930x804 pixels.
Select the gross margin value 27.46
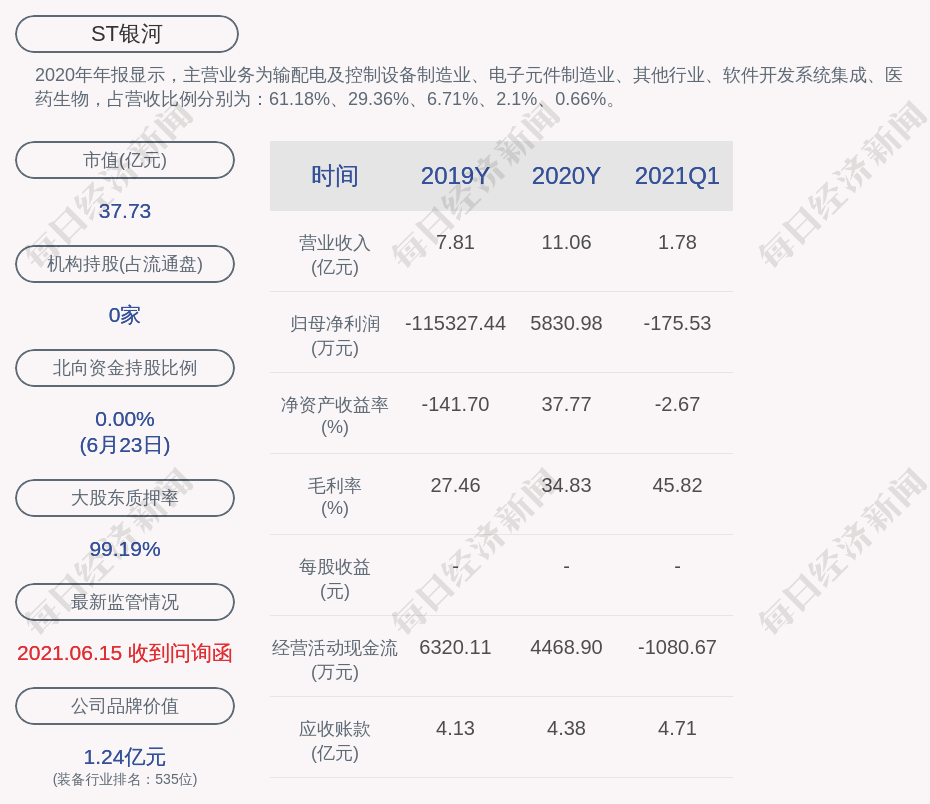(456, 486)
